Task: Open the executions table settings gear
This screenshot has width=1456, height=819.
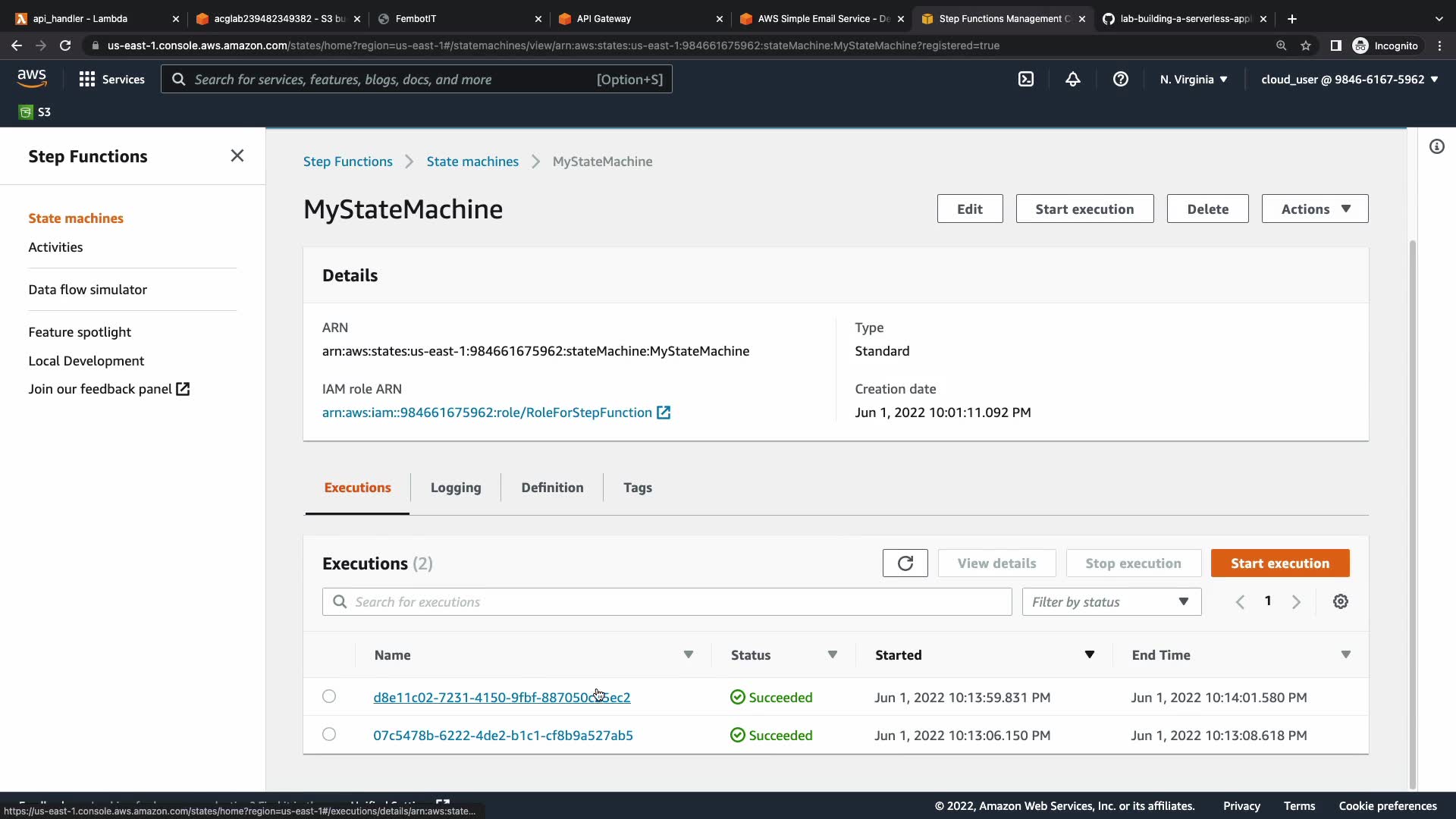Action: tap(1340, 601)
